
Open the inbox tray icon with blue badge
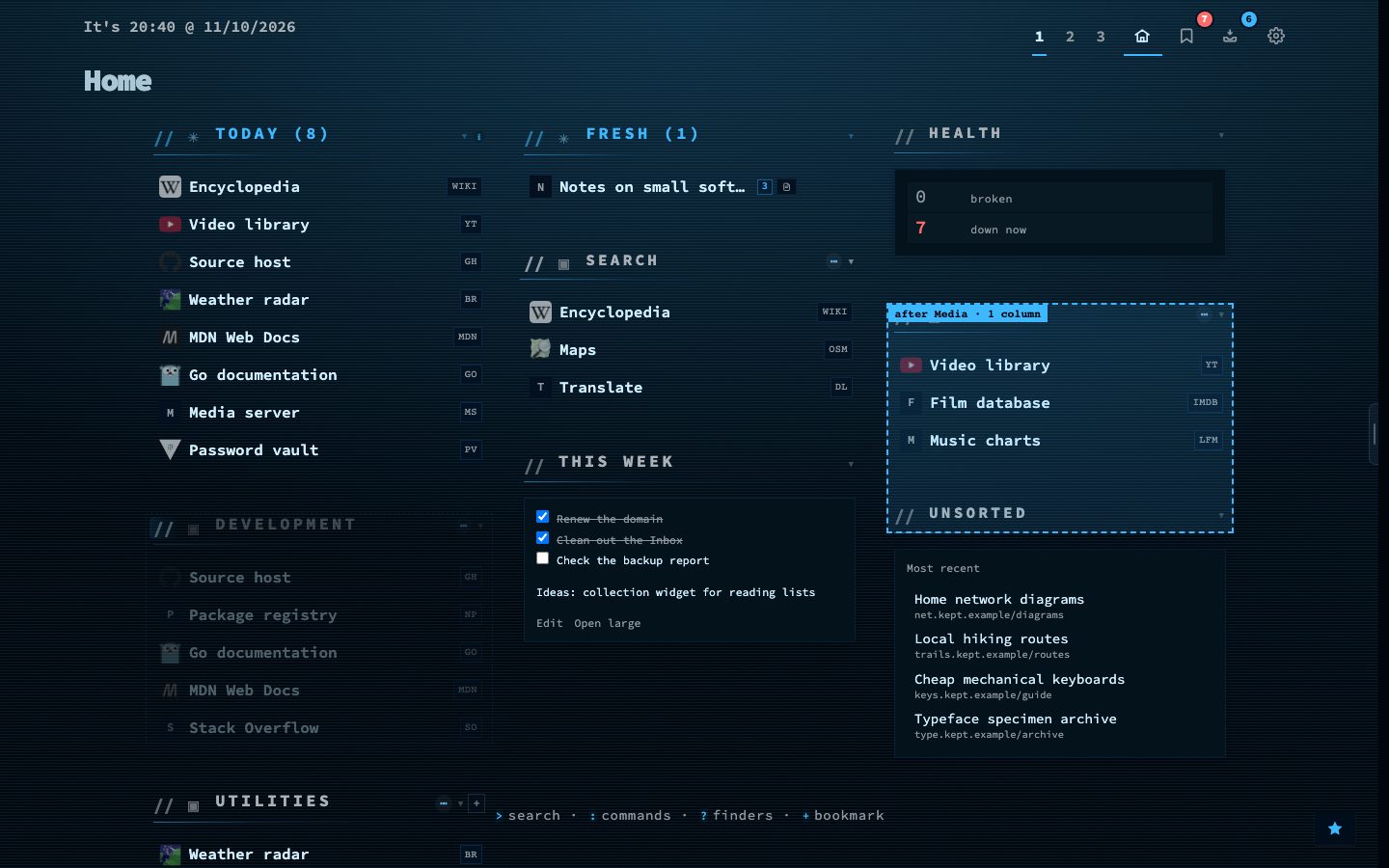[x=1230, y=36]
